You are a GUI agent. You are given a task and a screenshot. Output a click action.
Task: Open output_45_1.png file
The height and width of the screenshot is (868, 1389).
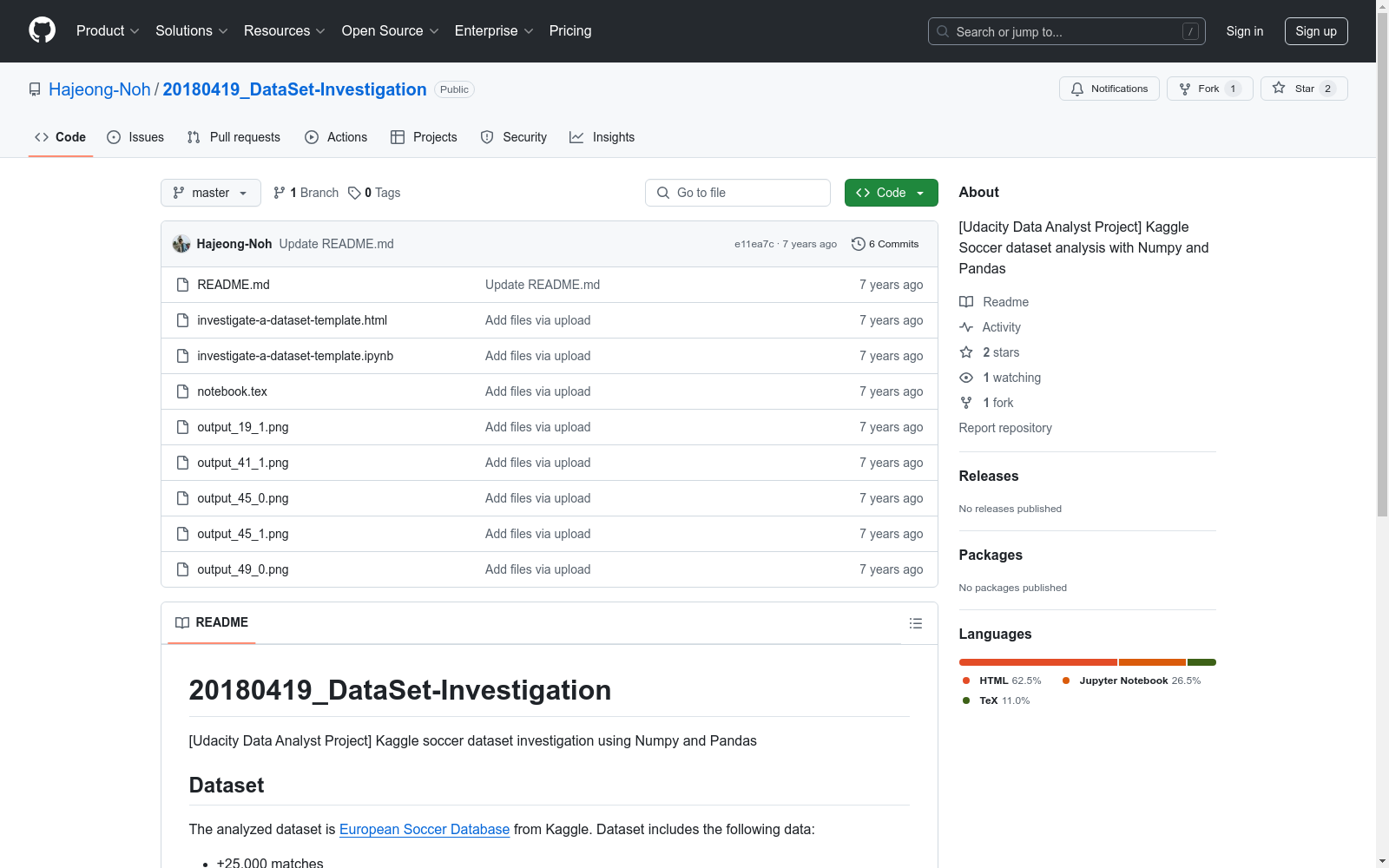click(243, 534)
